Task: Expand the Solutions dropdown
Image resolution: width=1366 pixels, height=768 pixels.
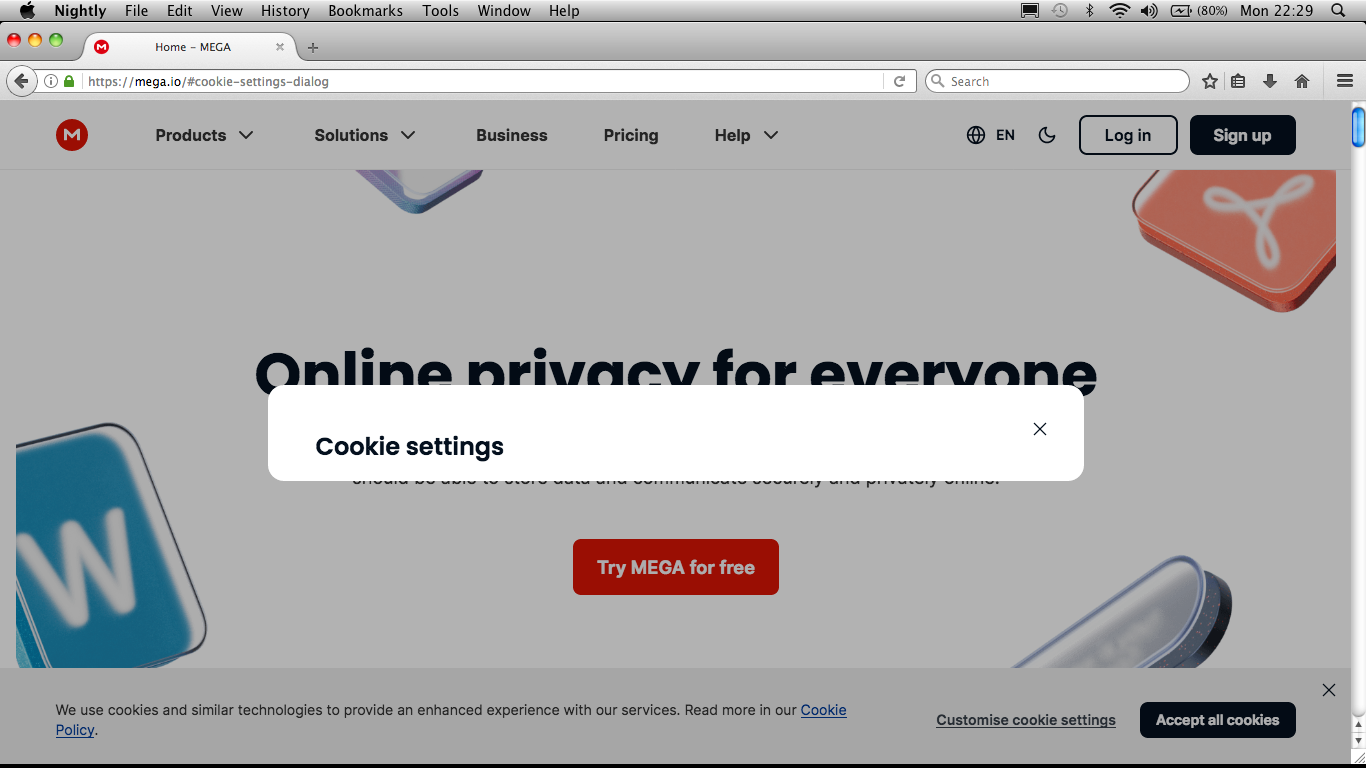Action: click(365, 135)
